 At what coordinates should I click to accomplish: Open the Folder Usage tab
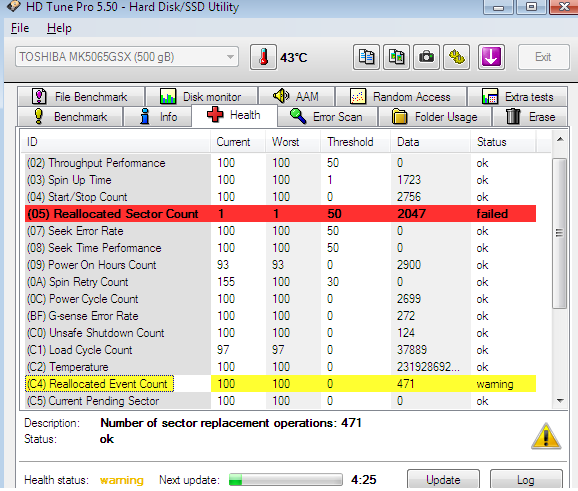tap(435, 117)
